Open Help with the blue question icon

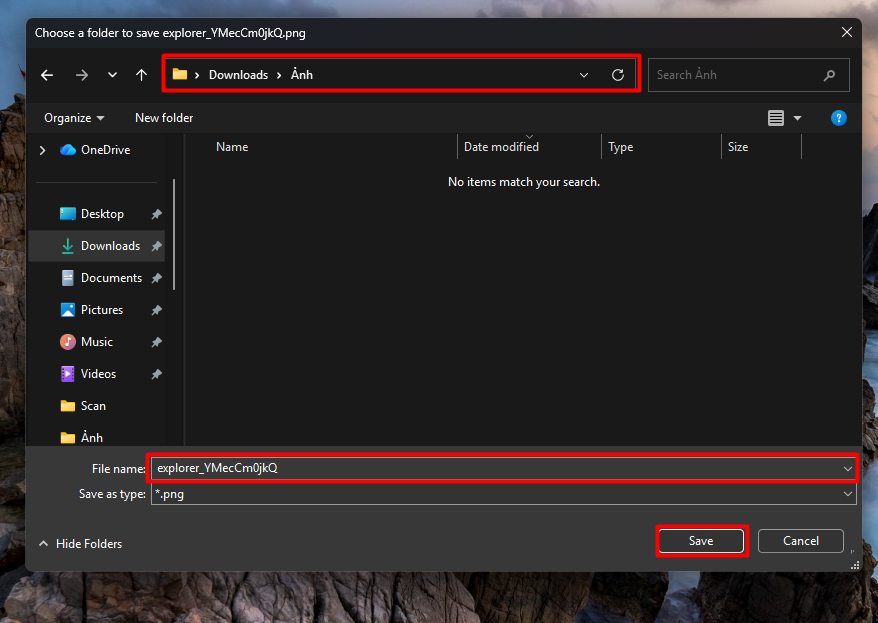[x=838, y=118]
